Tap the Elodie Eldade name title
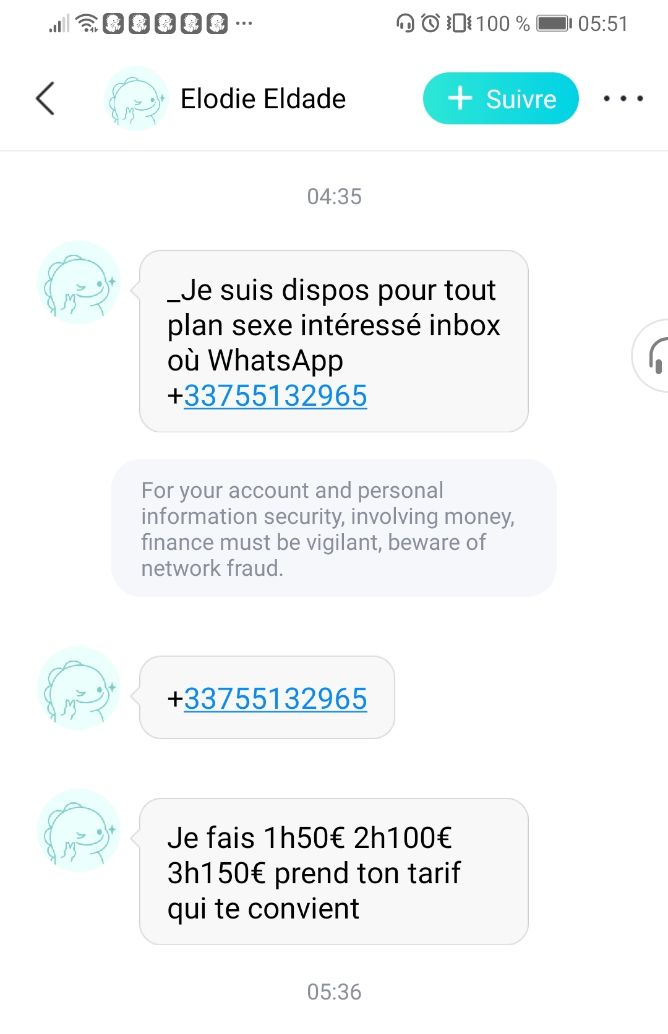This screenshot has width=668, height=1034. click(263, 99)
